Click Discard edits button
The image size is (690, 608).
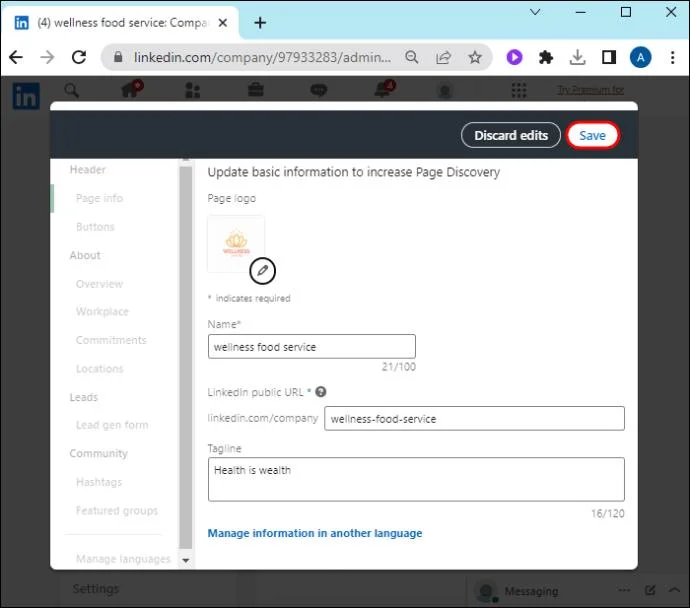pos(511,136)
